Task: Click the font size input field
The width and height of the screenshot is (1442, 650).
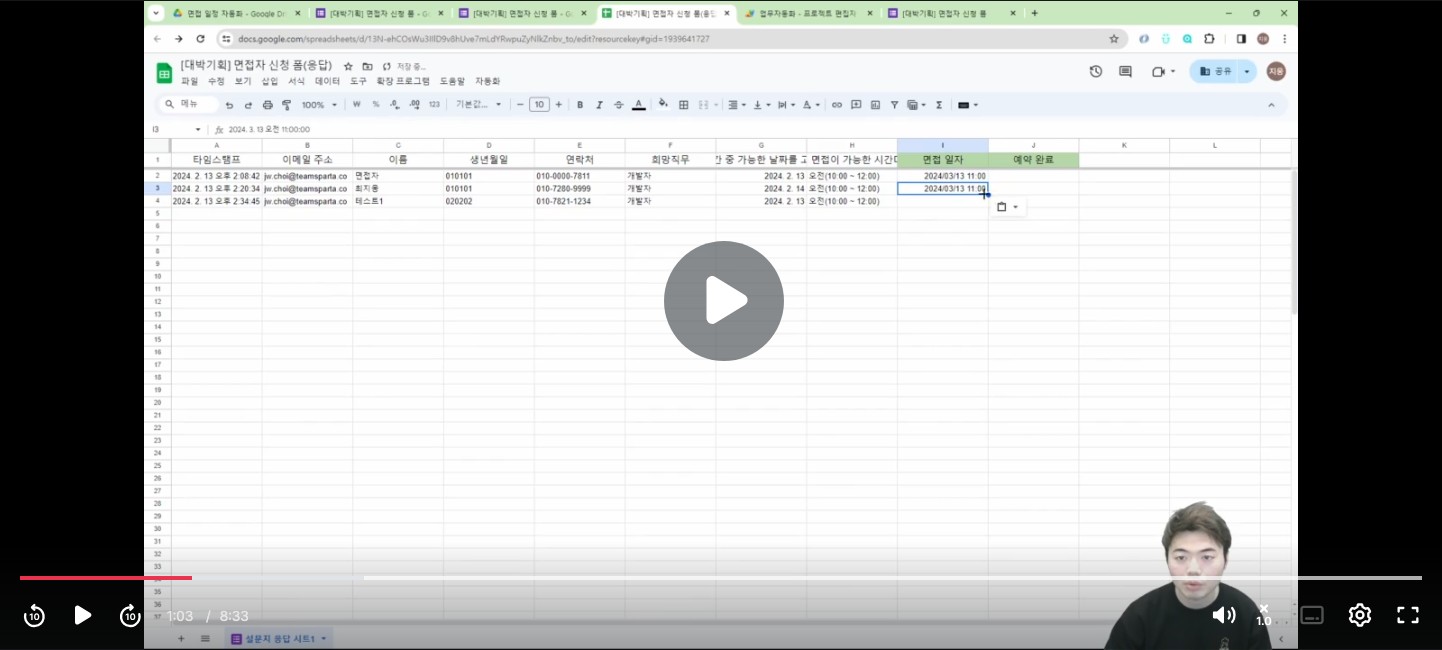Action: tap(539, 105)
